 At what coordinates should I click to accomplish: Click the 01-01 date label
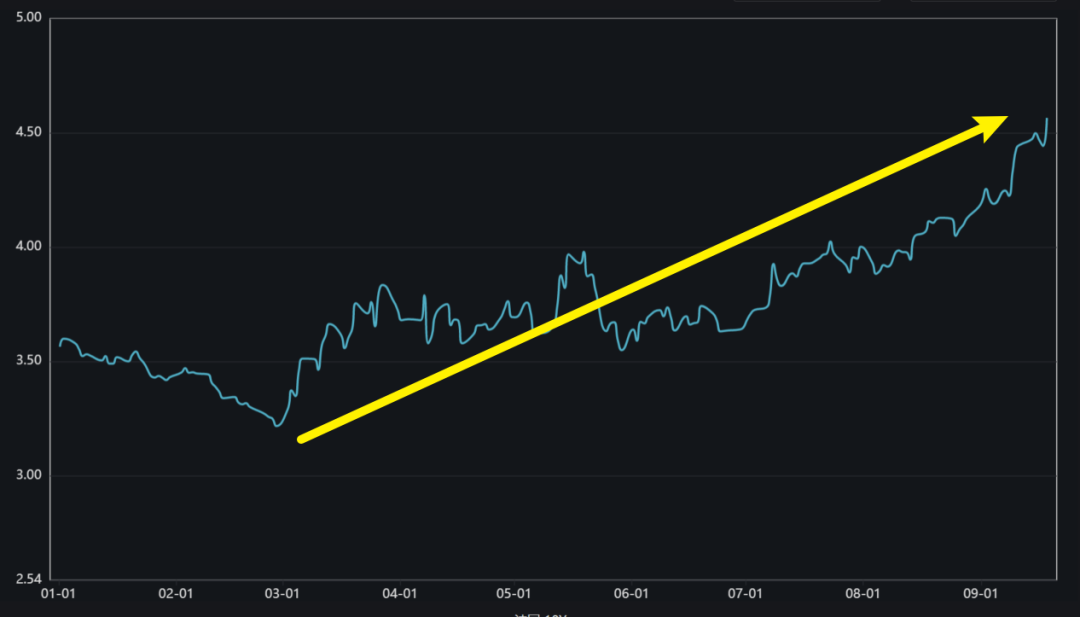59,594
